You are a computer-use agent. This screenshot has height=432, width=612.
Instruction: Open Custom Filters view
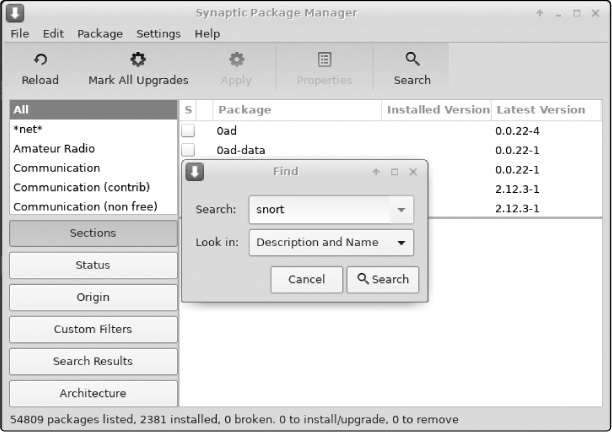(93, 329)
